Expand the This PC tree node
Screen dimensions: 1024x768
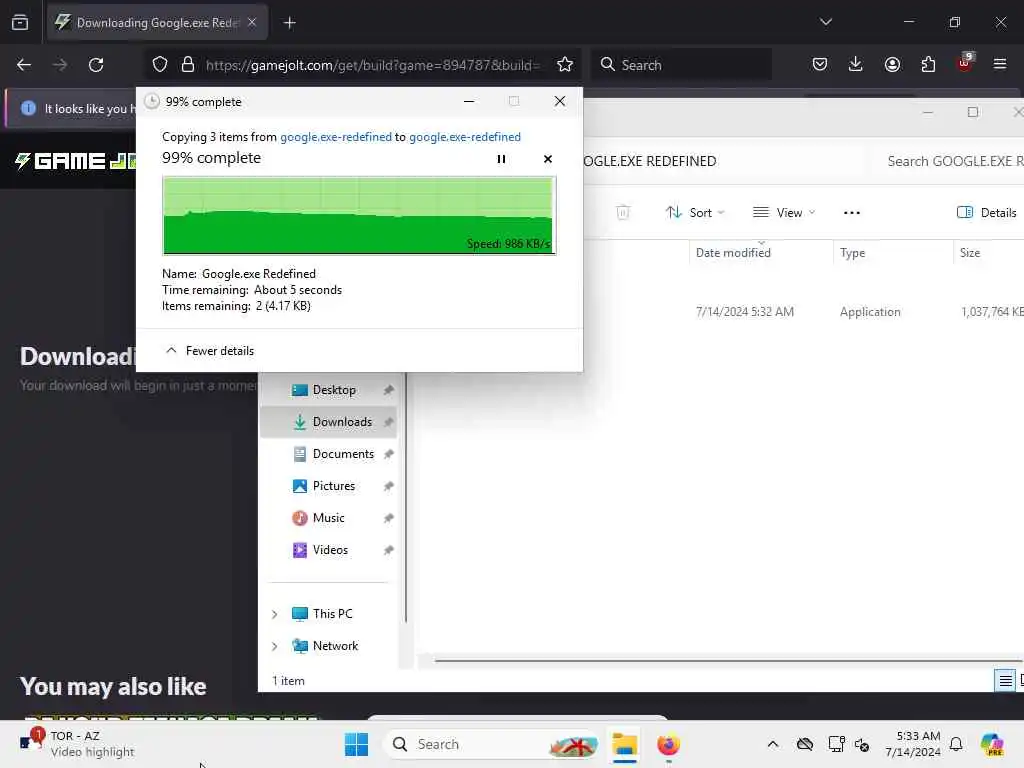[x=274, y=615]
